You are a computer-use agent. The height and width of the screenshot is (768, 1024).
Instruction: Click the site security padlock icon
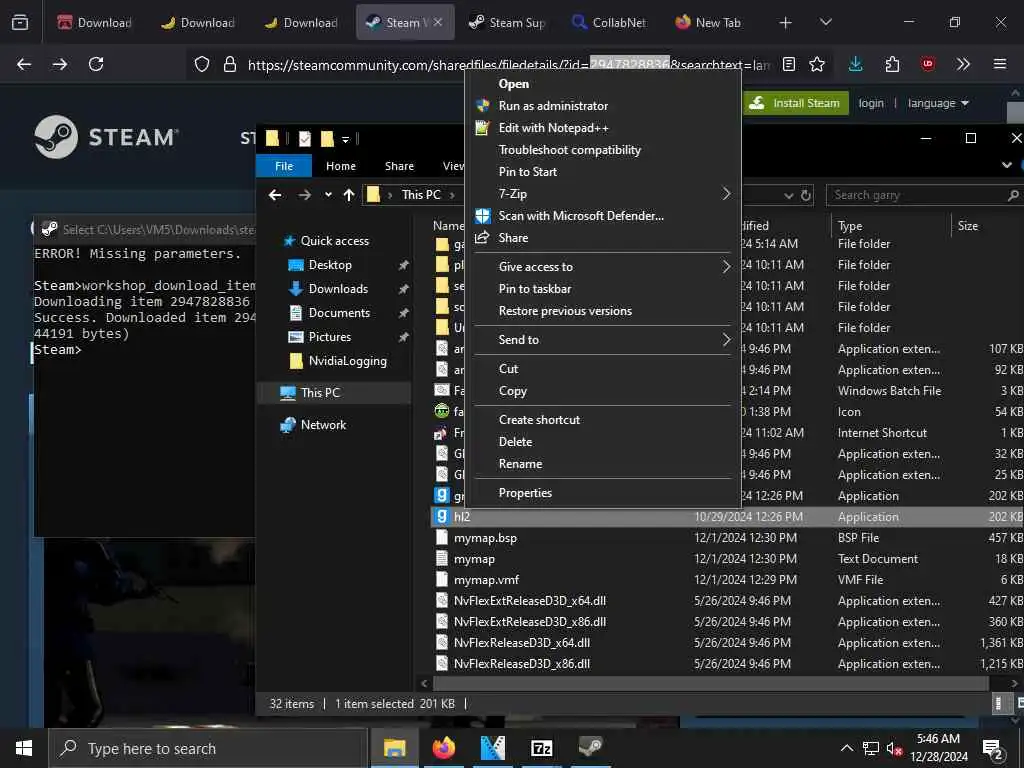(x=229, y=65)
